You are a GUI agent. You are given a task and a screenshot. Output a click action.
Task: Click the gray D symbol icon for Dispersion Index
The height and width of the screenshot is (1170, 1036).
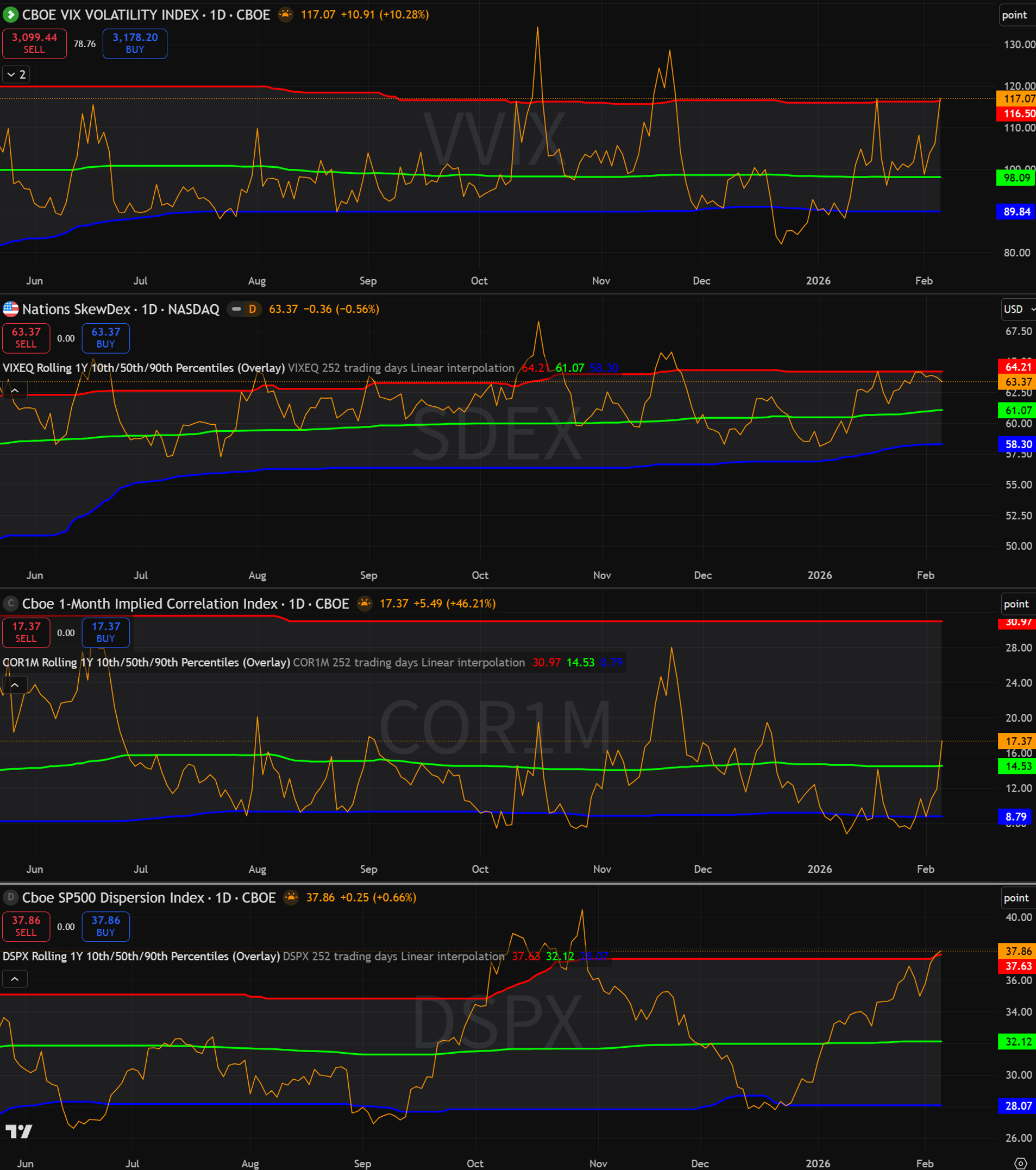pos(10,897)
